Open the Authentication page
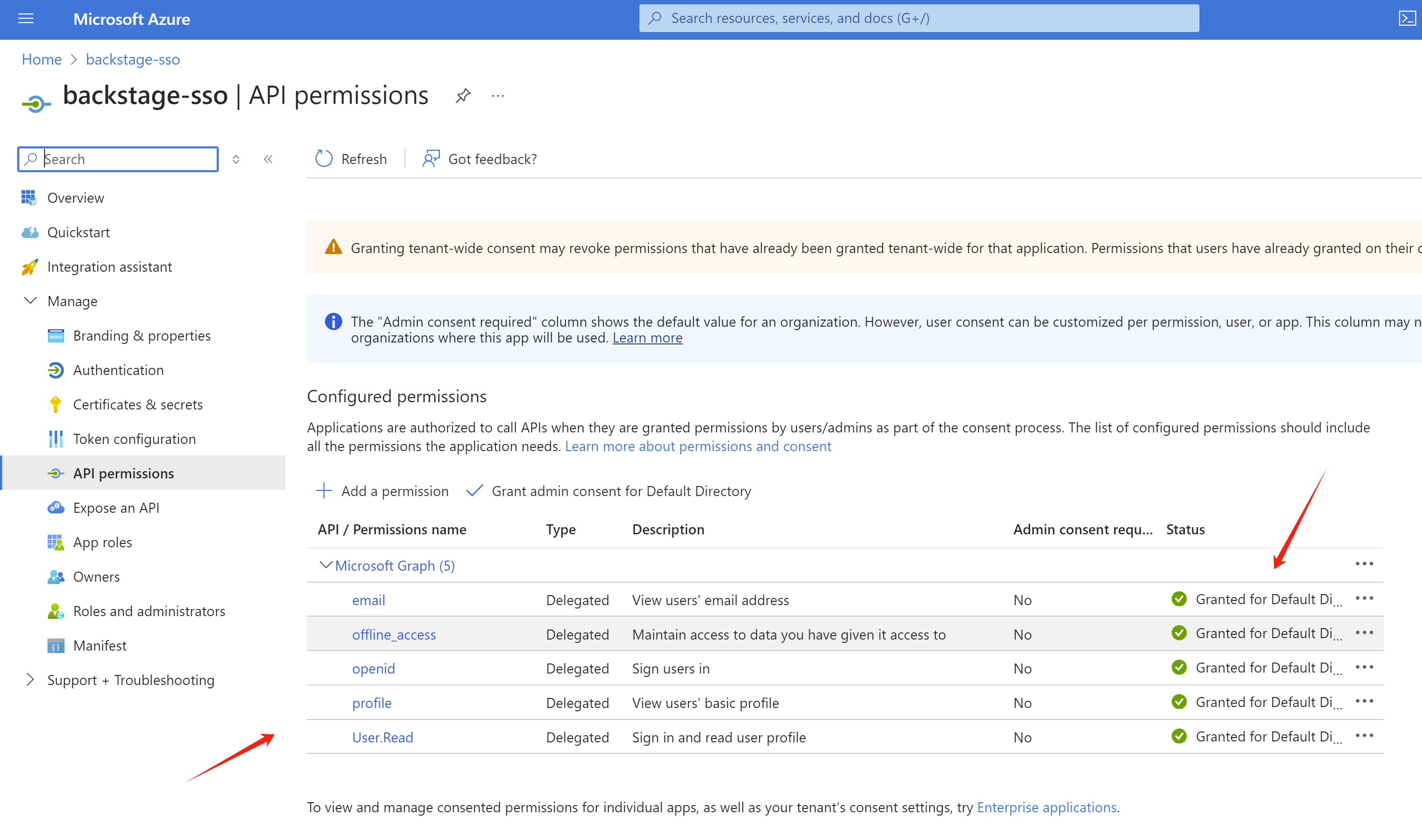 click(118, 370)
